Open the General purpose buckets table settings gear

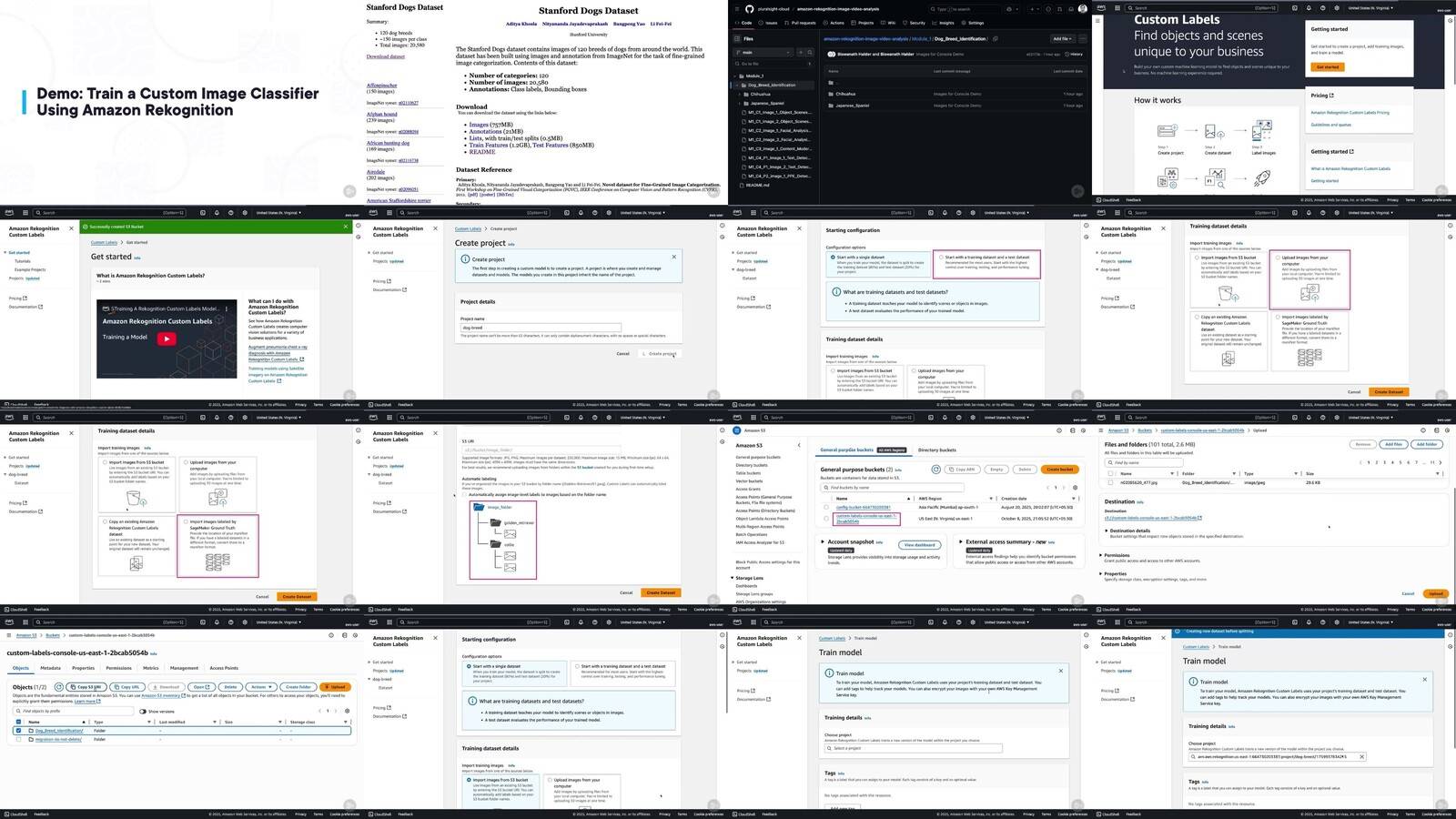pyautogui.click(x=1075, y=488)
